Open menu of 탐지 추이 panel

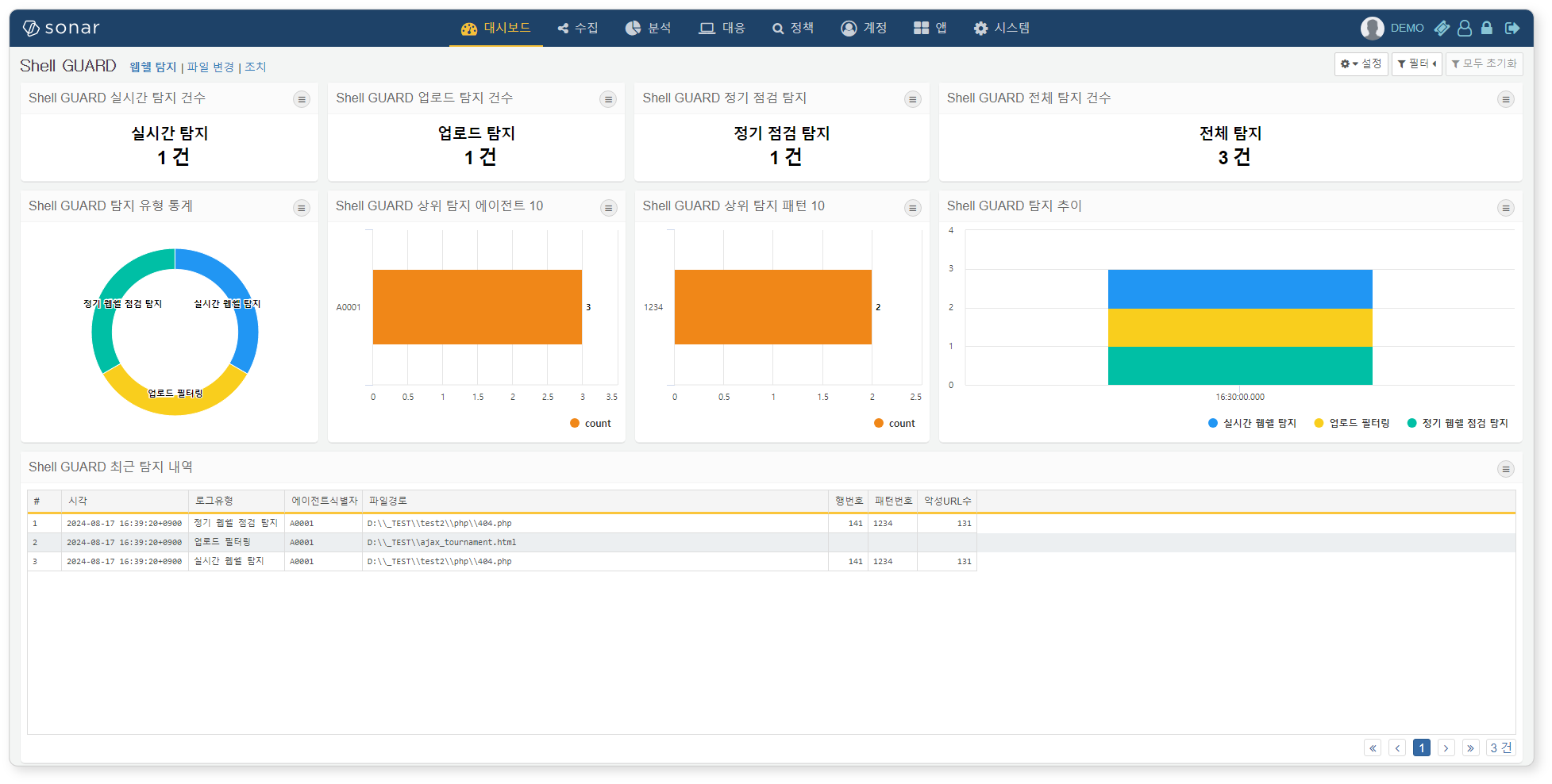click(1505, 208)
